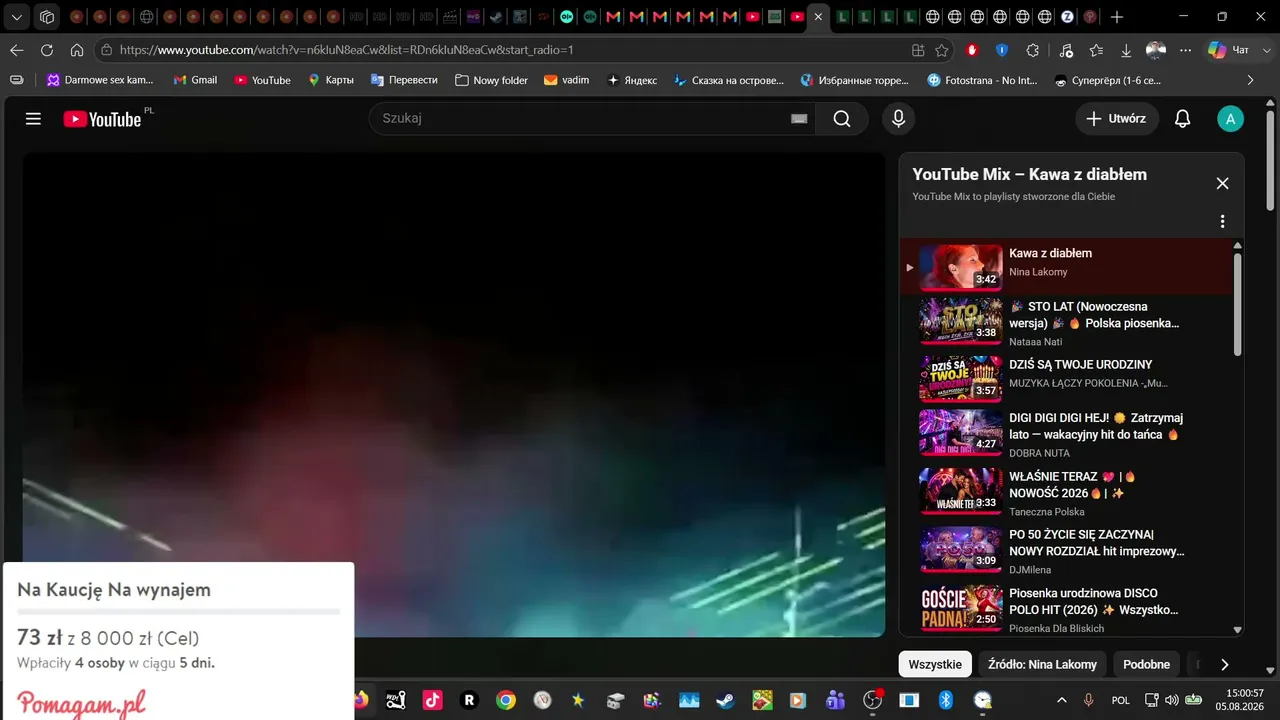Screen dimensions: 1280x720
Task: Reload the page
Action: [47, 50]
